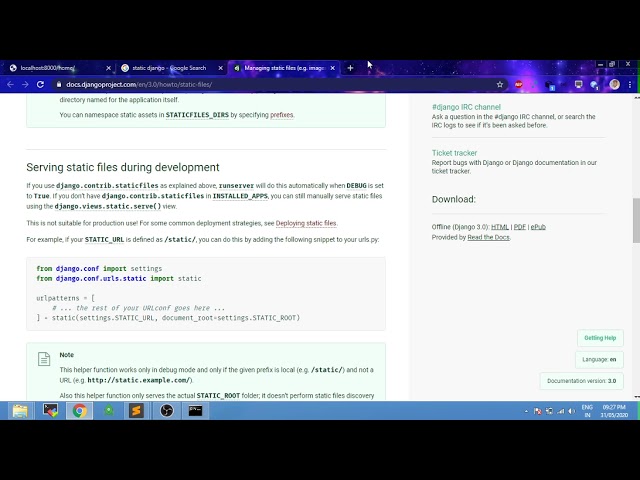Screen dimensions: 640x480
Task: Click the page vertical scrollbar thumb
Action: point(636,221)
